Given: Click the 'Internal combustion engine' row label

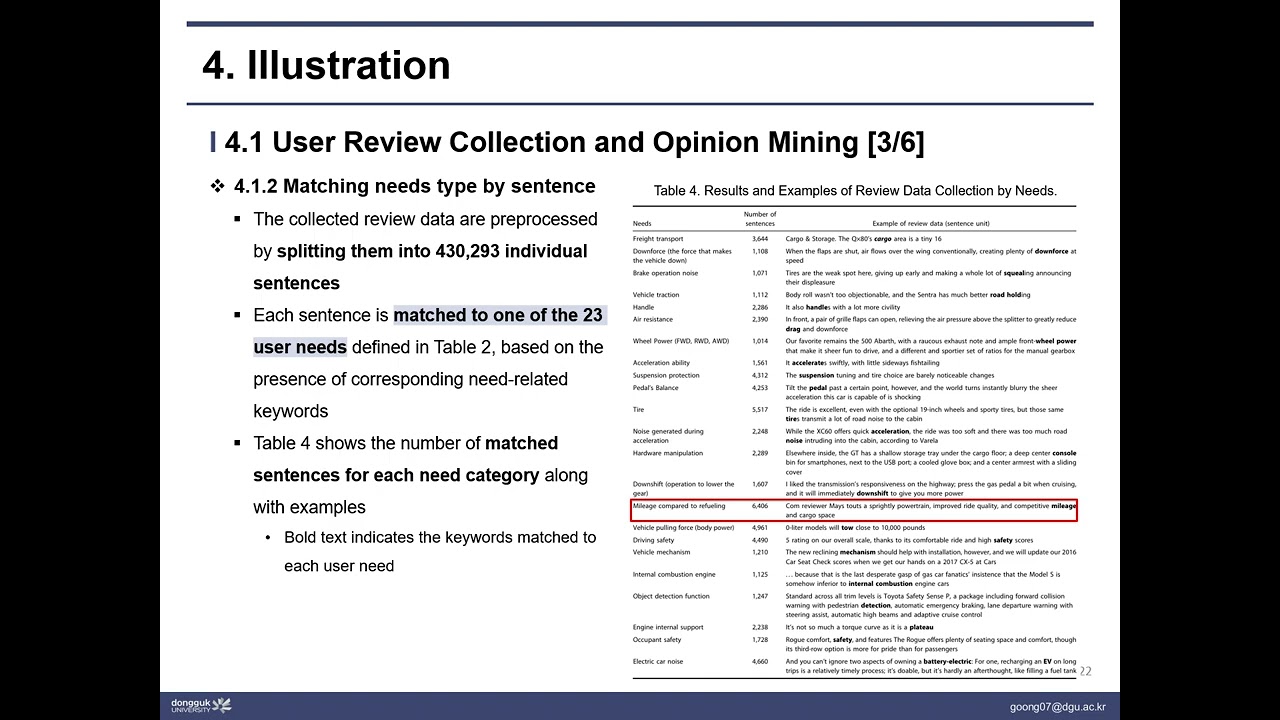Looking at the screenshot, I should coord(674,574).
